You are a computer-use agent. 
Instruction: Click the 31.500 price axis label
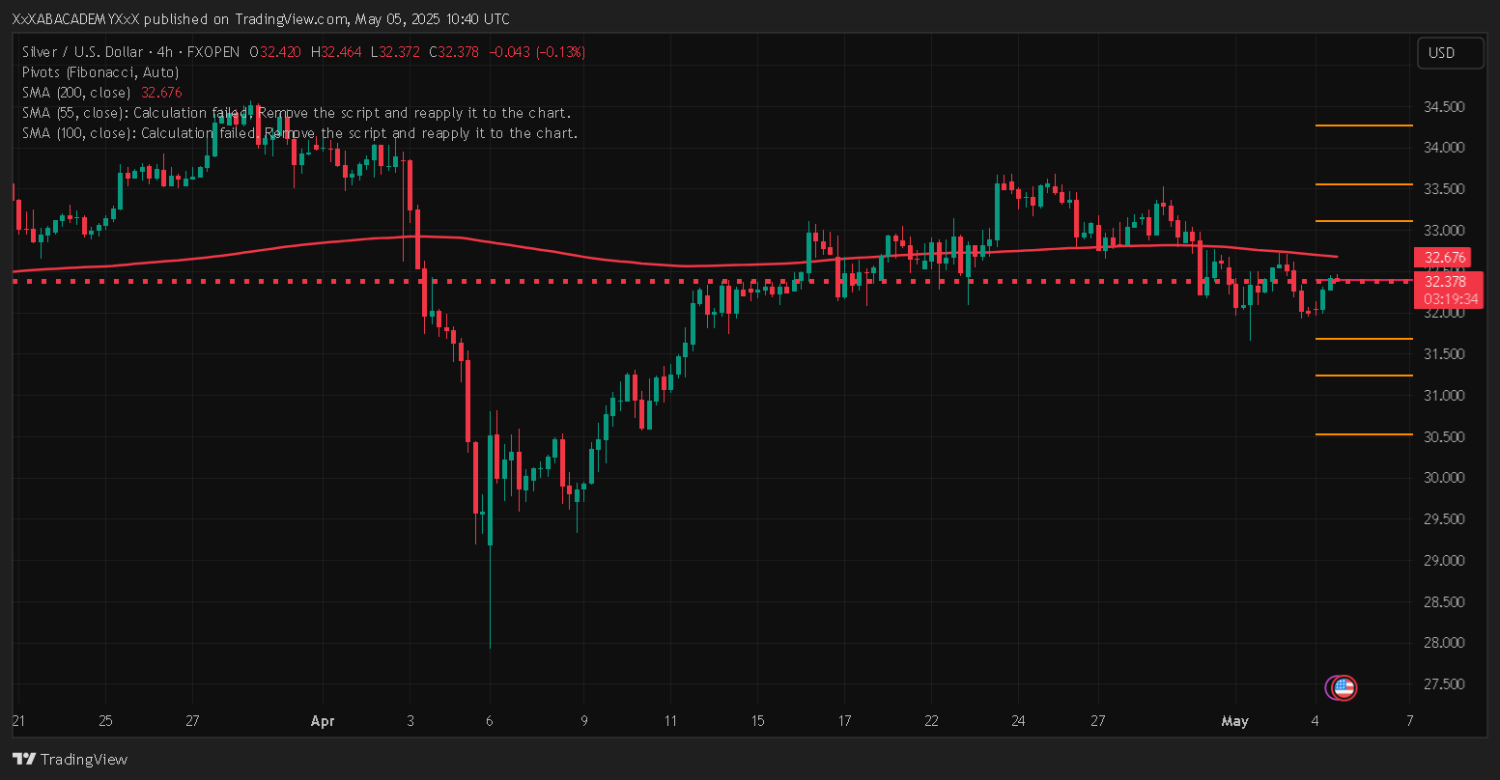(1445, 354)
